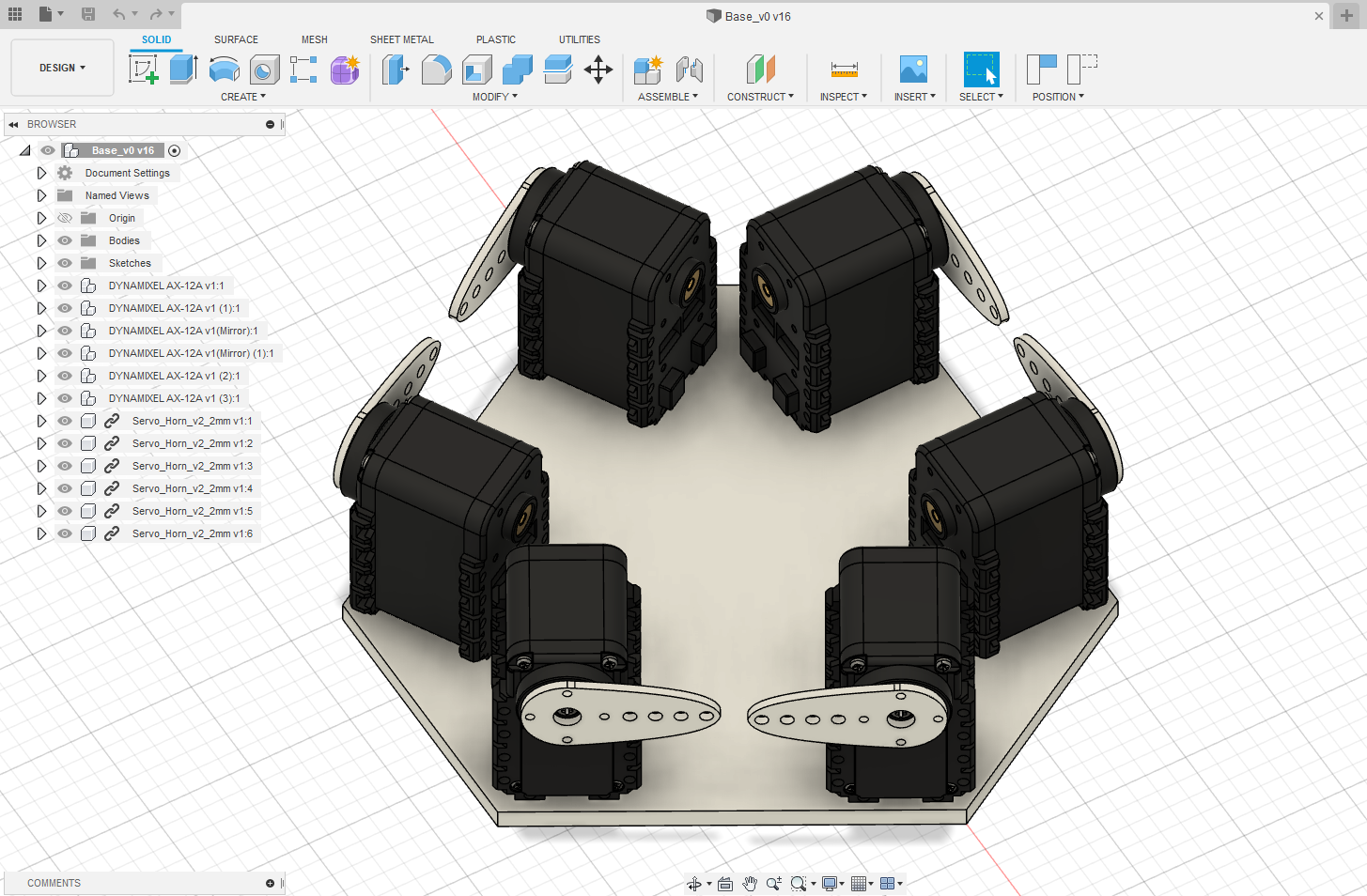
Task: Click the Joint tool icon
Action: 689,70
